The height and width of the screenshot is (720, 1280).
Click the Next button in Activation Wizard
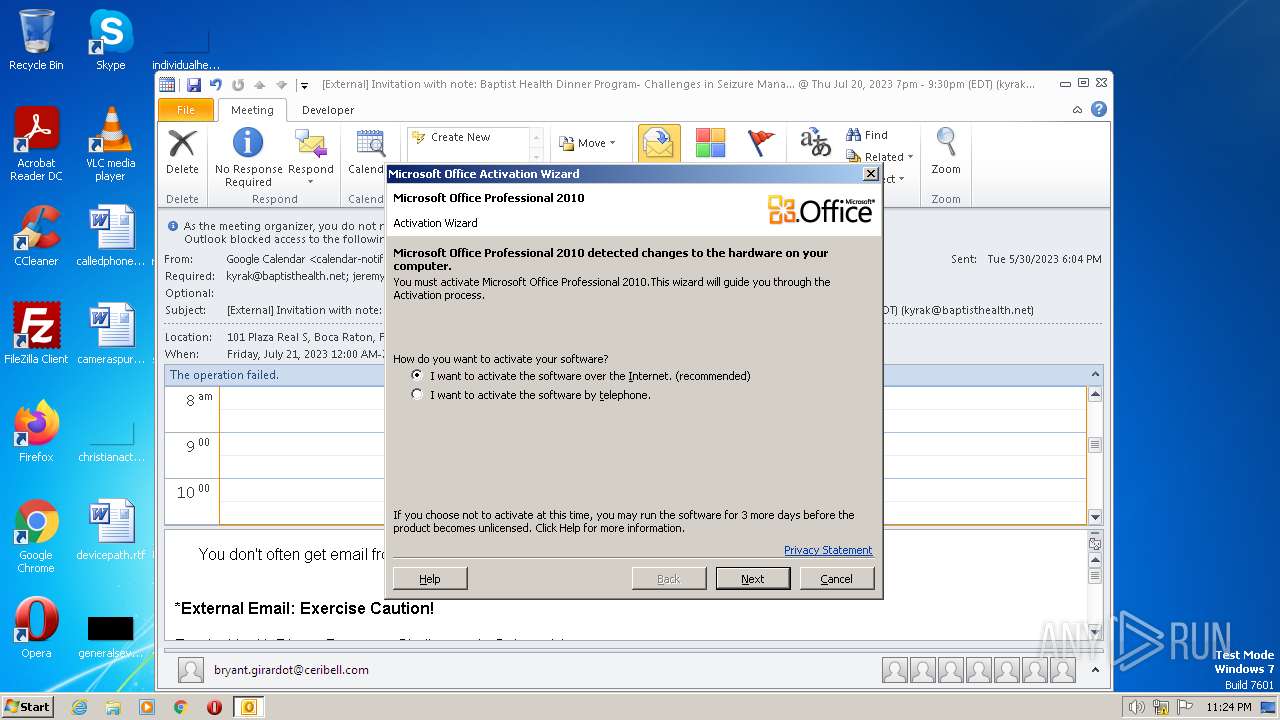click(x=753, y=579)
